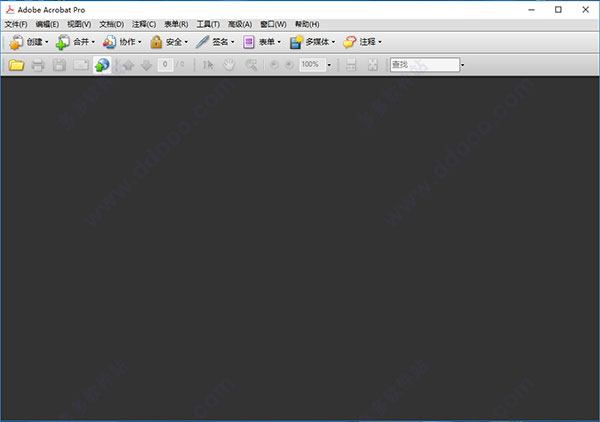Click the 合并 combine files icon
Image resolution: width=600 pixels, height=422 pixels.
tap(62, 42)
